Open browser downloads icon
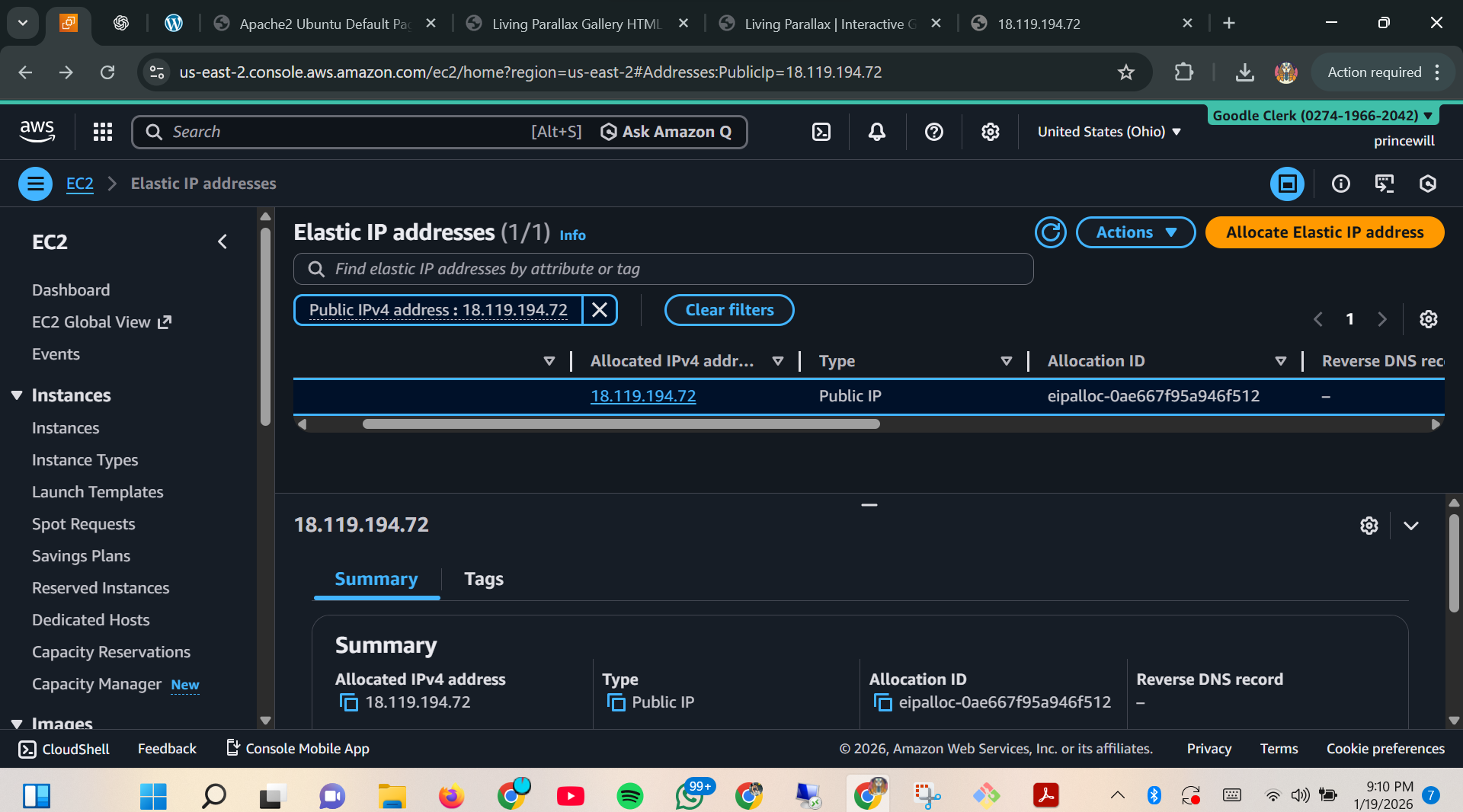Screen dimensions: 1463x812 click(x=1244, y=72)
